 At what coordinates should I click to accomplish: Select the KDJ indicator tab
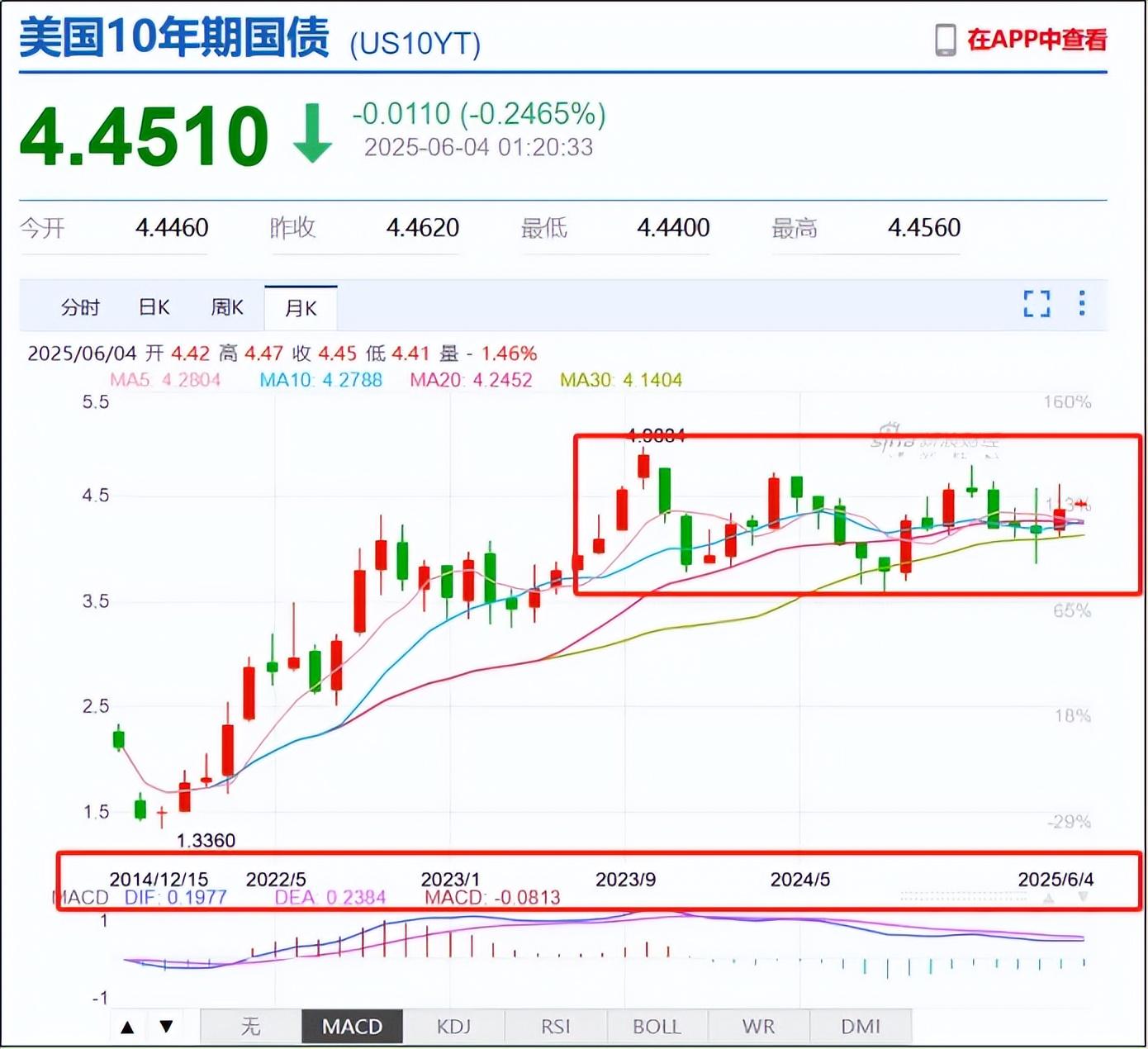(453, 1027)
